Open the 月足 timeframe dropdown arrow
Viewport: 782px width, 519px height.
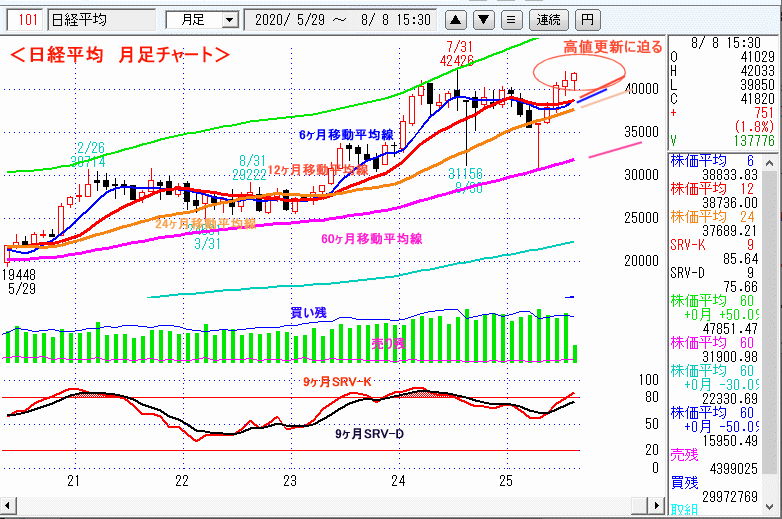[x=229, y=20]
